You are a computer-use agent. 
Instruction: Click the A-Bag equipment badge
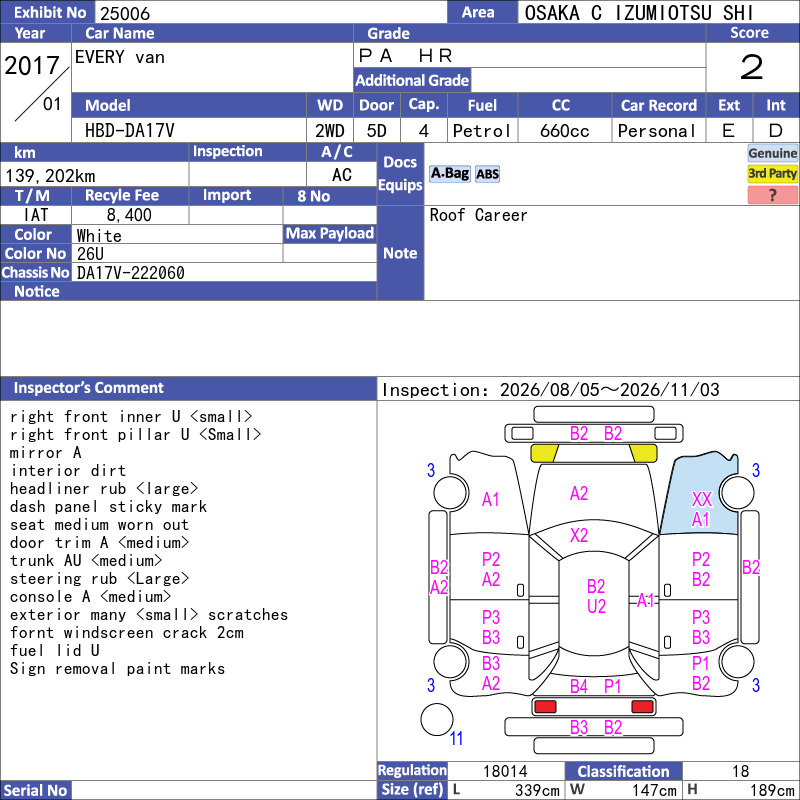tap(449, 174)
